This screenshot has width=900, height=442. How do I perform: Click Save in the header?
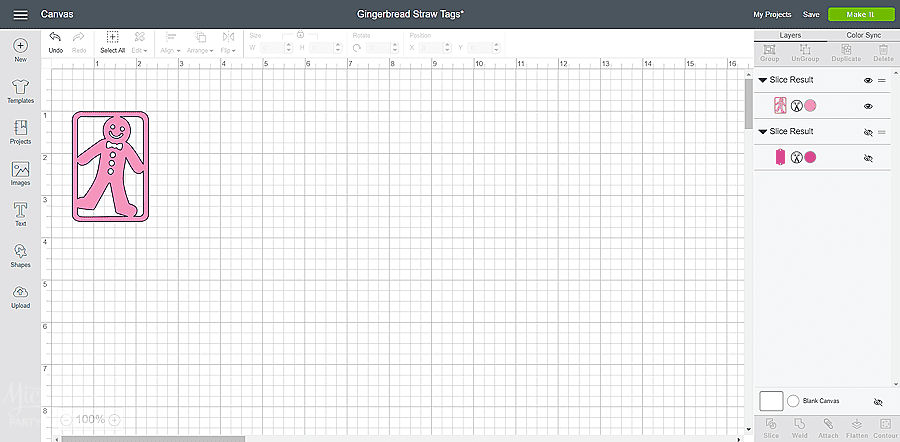point(811,14)
